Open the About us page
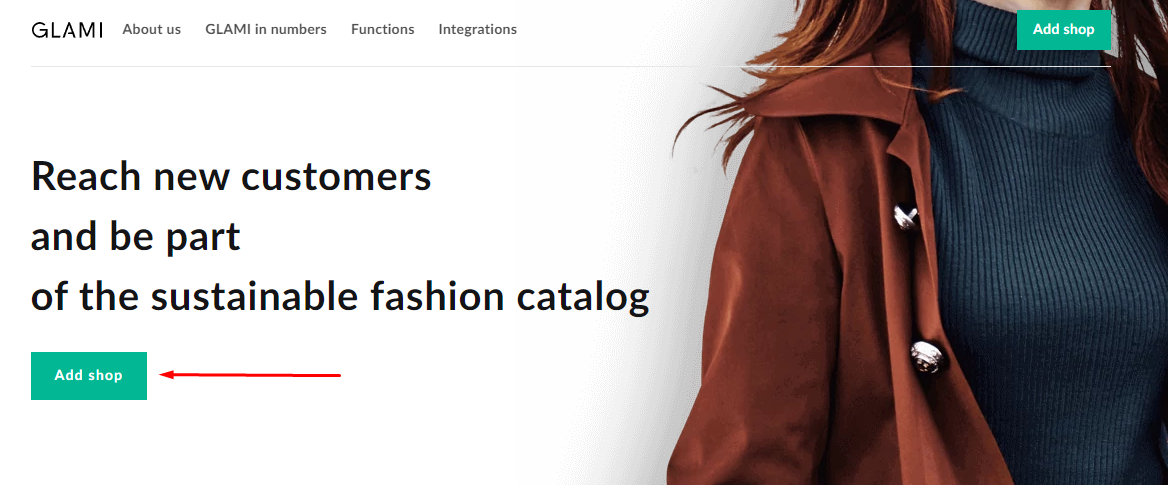Viewport: 1168px width, 485px height. 152,30
